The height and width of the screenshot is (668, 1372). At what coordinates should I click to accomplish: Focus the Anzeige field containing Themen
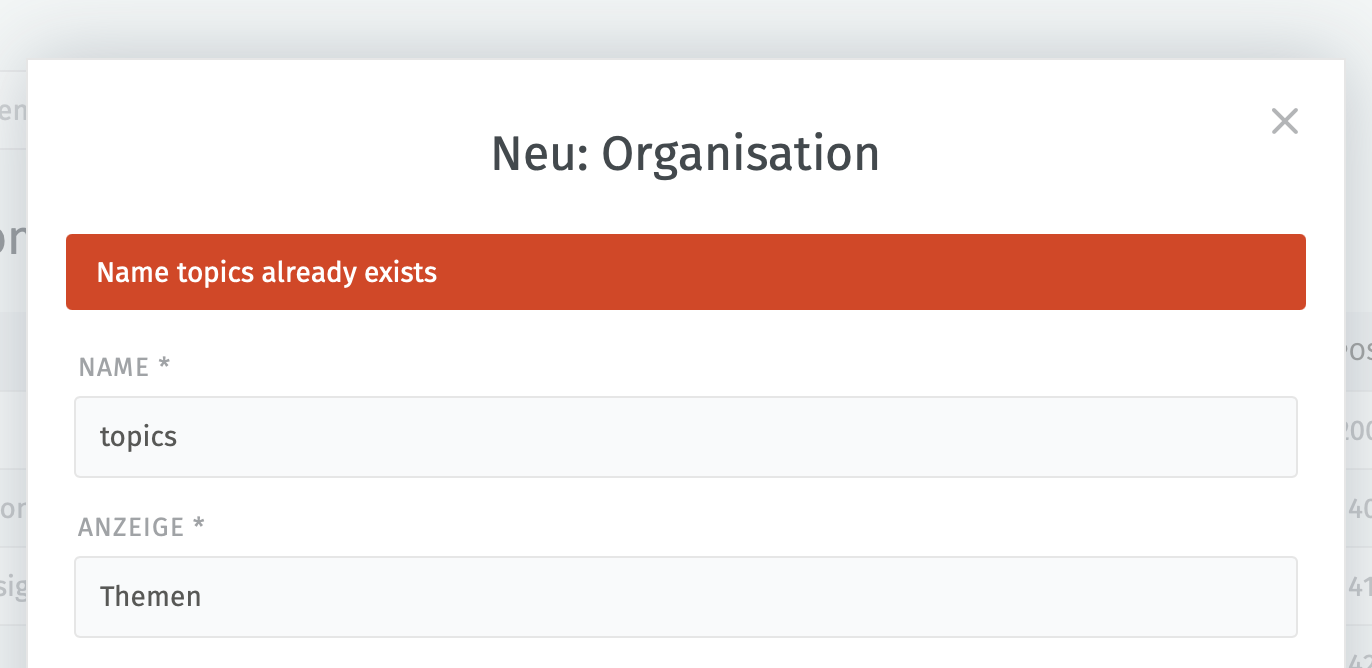686,597
